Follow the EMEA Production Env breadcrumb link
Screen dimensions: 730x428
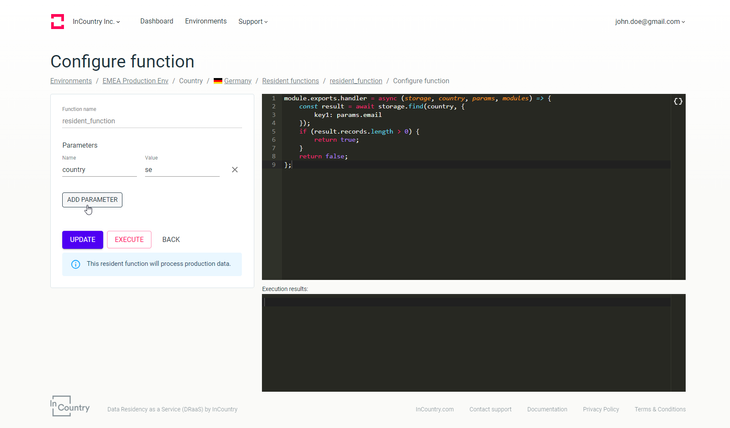point(135,81)
